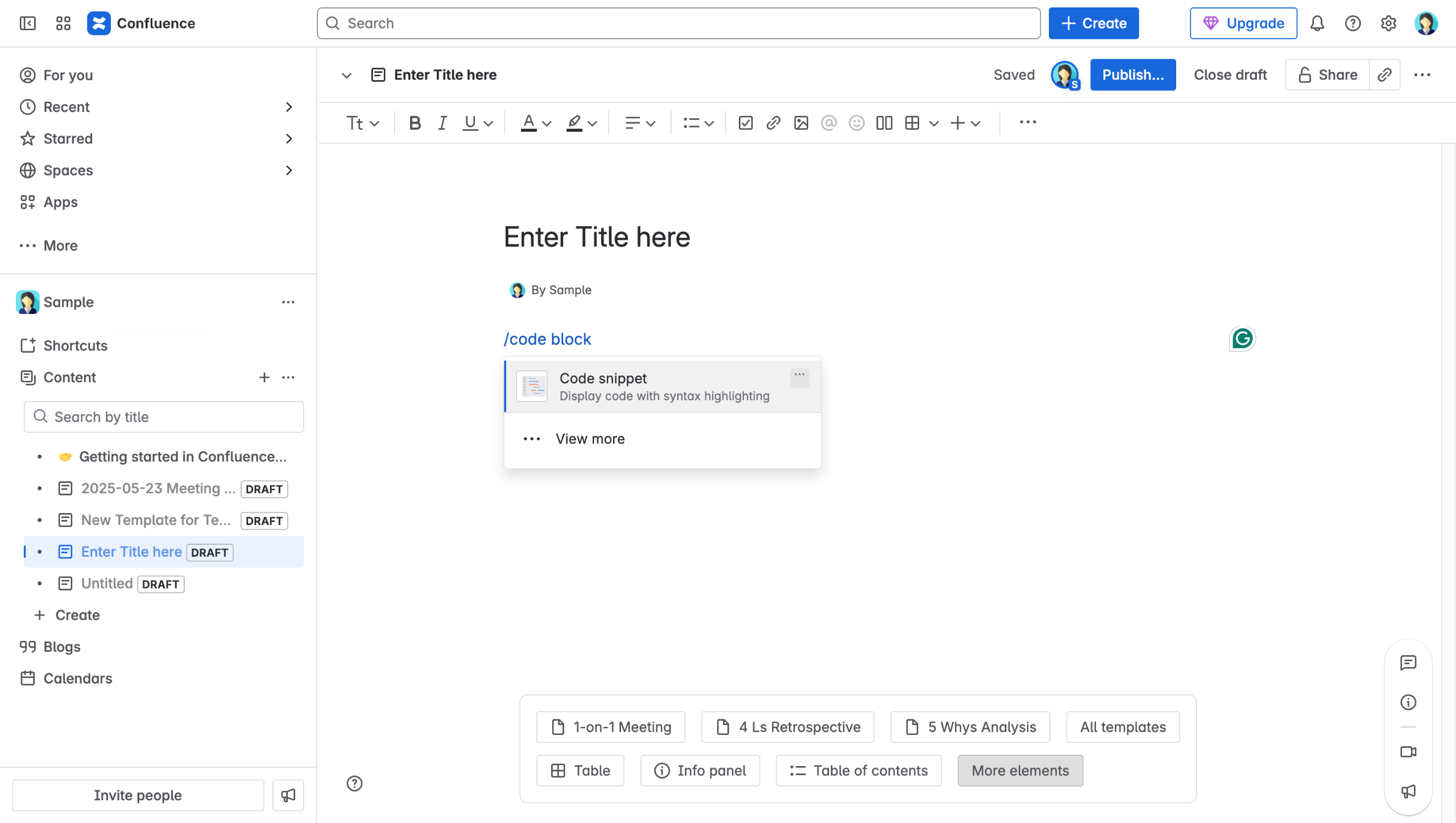
Task: Expand the Spaces section
Action: pos(289,170)
